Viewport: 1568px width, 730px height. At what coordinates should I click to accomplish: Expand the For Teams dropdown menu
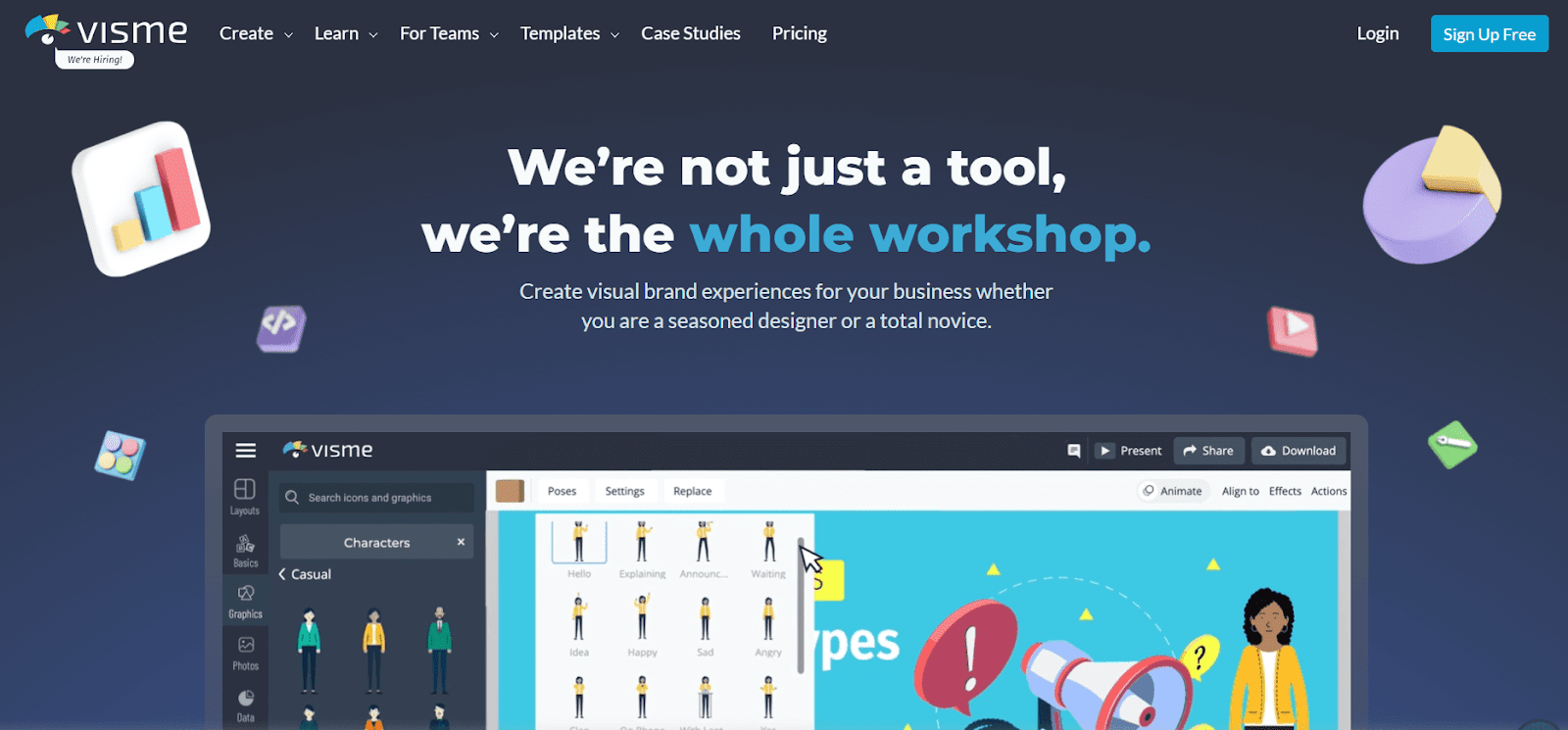point(449,33)
